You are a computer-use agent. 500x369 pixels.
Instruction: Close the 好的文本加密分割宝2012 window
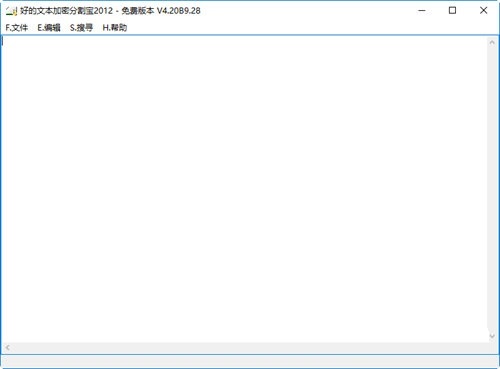(483, 11)
